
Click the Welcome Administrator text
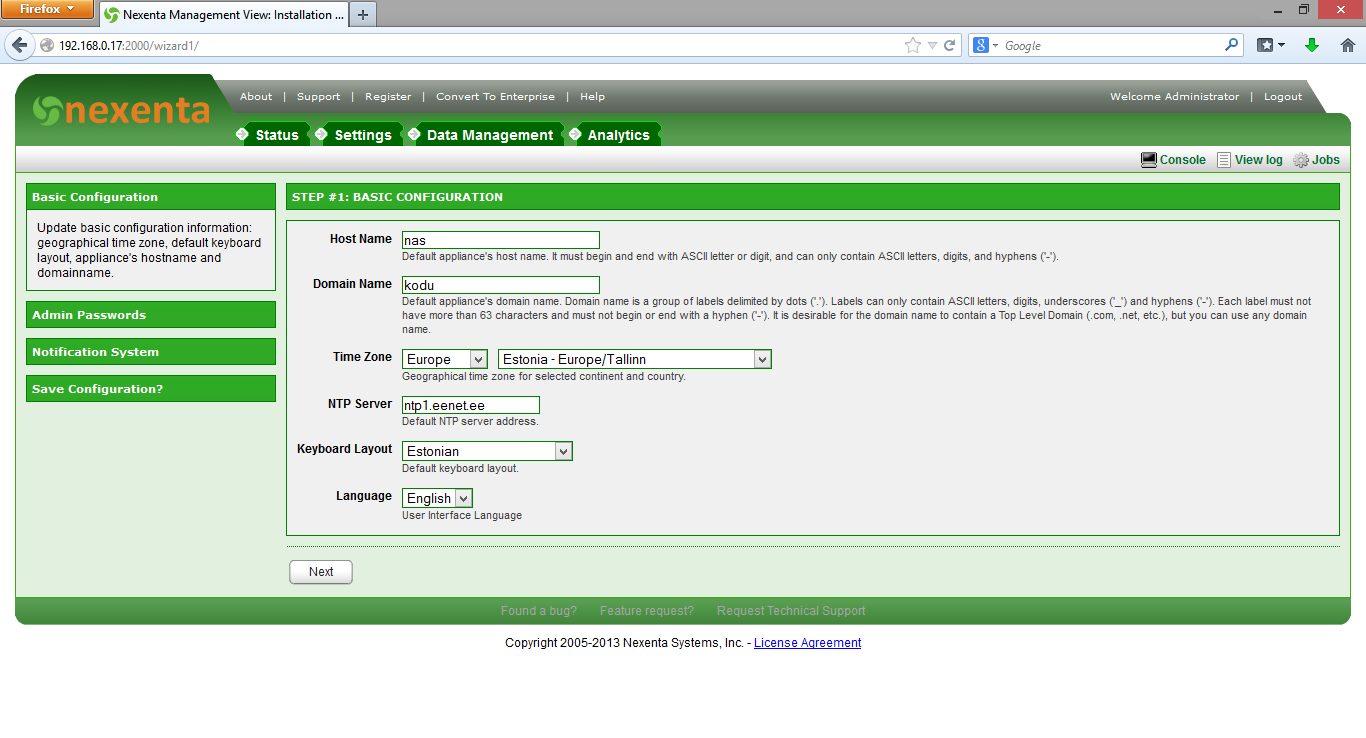pos(1174,97)
